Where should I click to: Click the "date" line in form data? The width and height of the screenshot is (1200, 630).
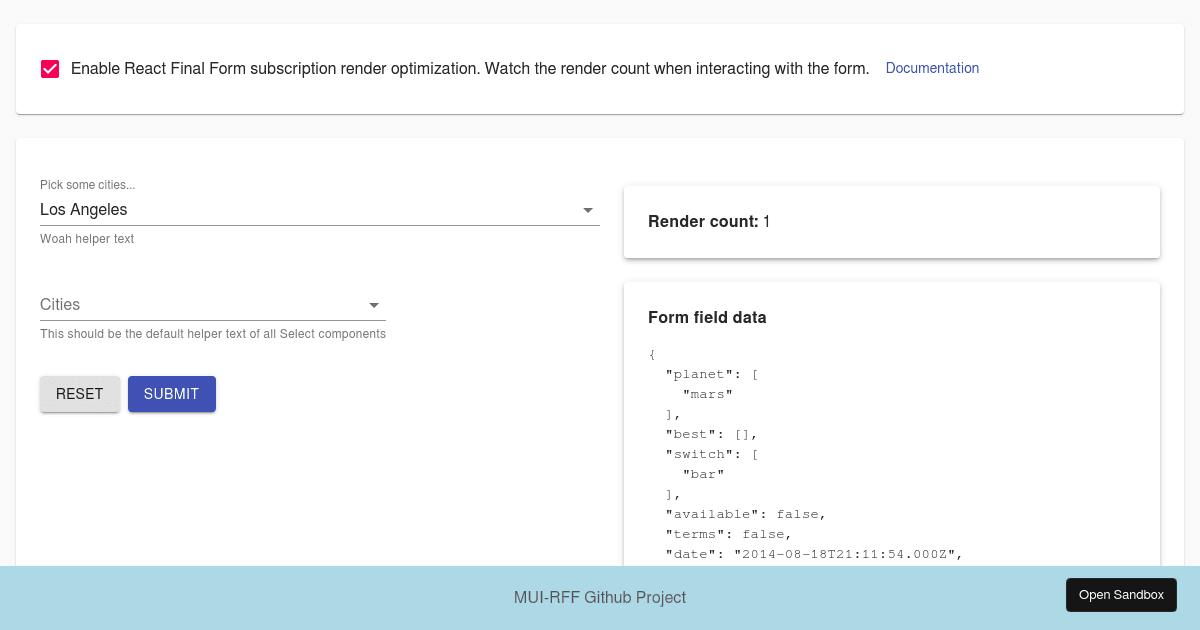[x=814, y=554]
